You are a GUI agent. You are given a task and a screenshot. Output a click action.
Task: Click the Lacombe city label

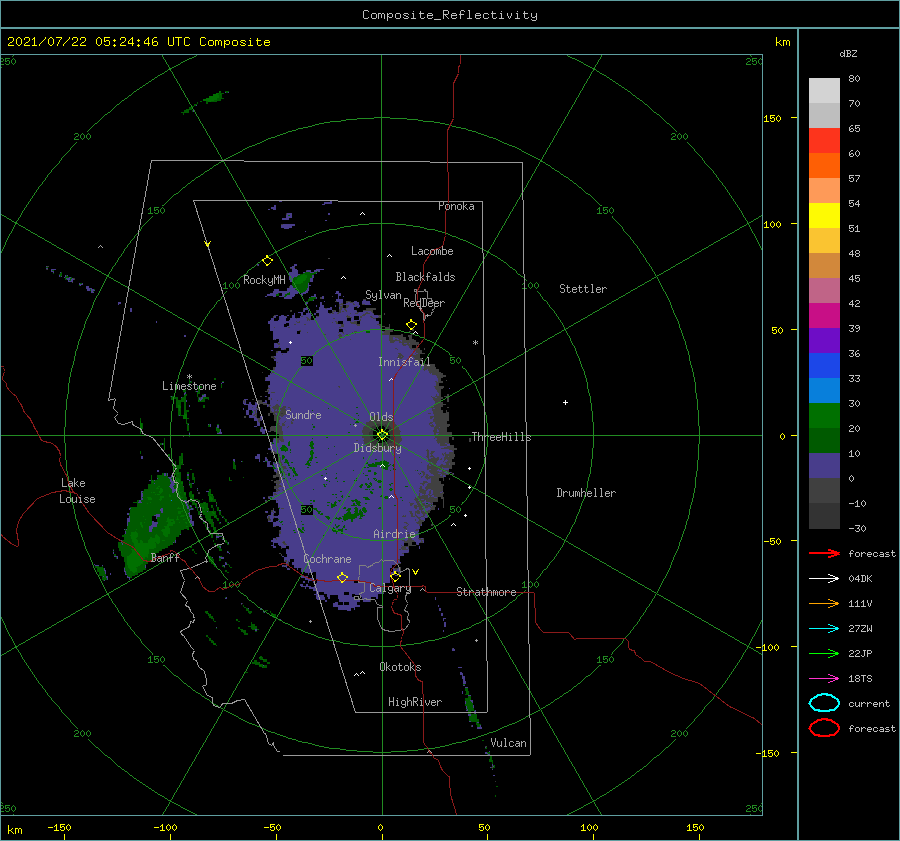tap(432, 251)
